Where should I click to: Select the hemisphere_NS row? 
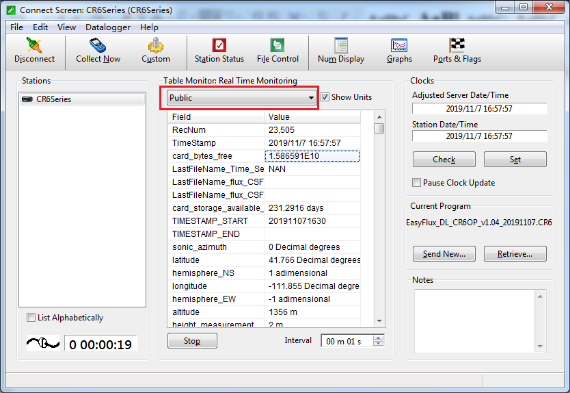point(264,273)
